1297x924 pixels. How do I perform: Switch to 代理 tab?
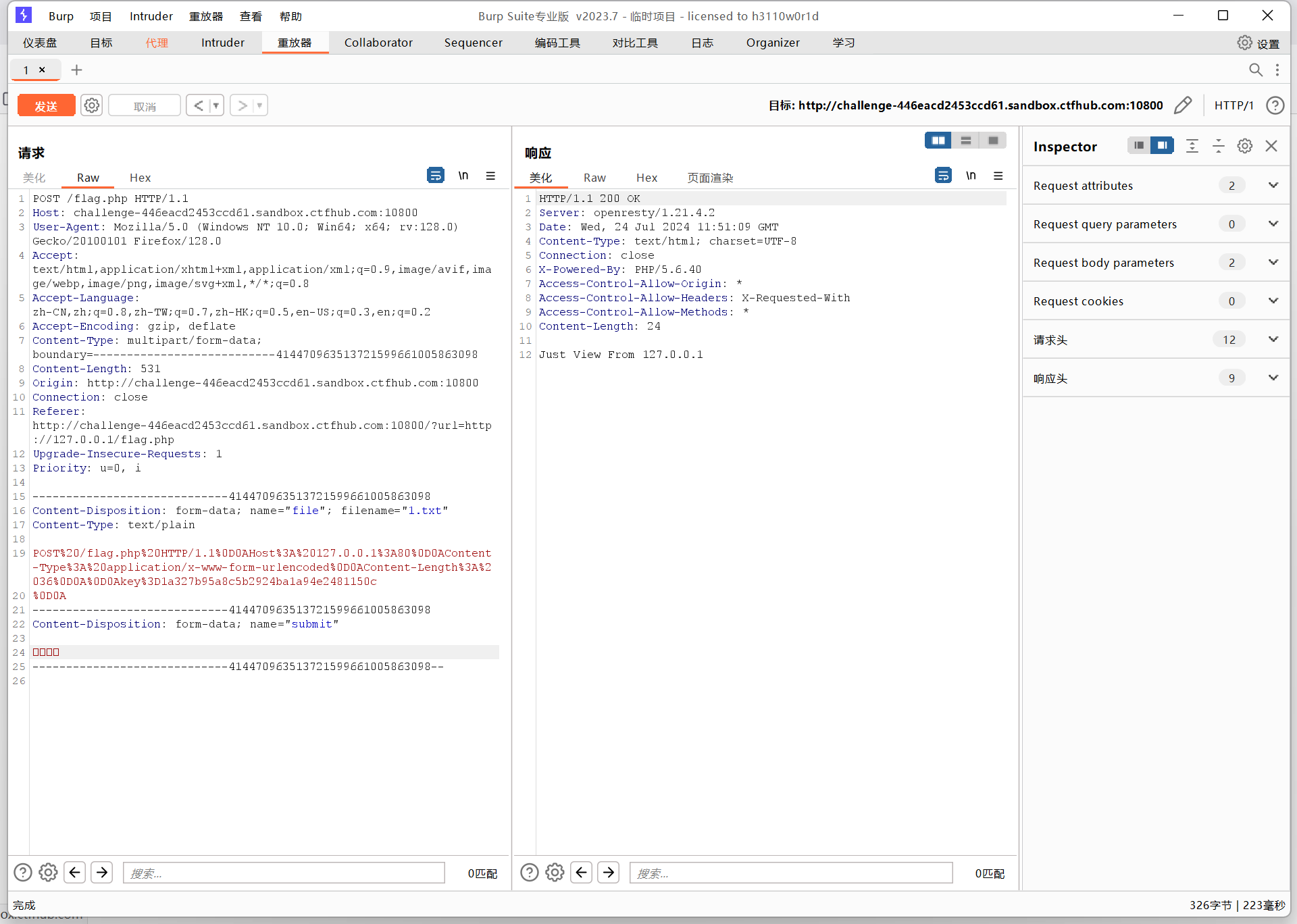point(157,43)
